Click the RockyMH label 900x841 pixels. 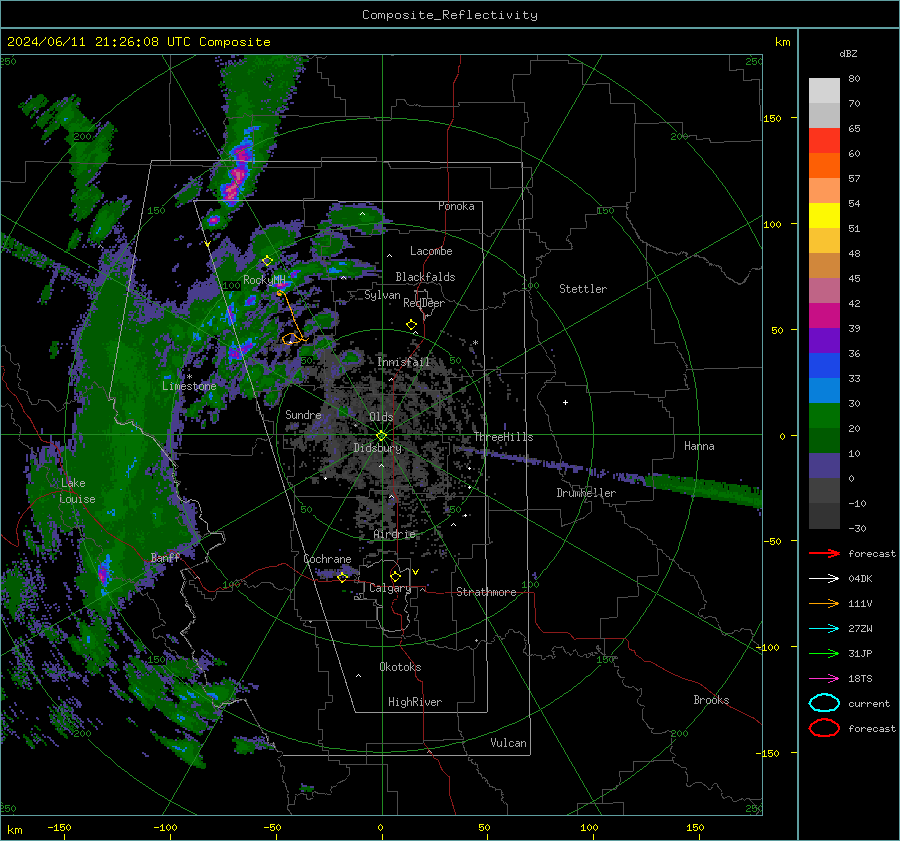pyautogui.click(x=264, y=280)
